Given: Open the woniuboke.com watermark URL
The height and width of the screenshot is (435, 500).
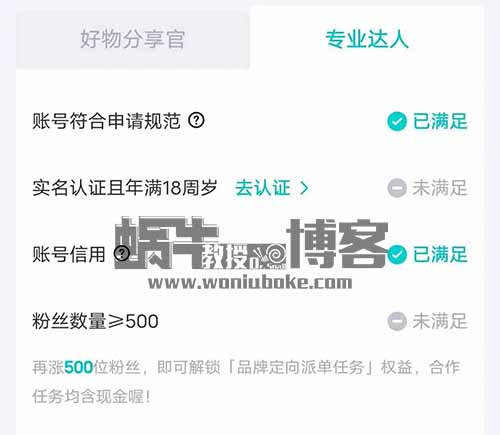Looking at the screenshot, I should point(250,283).
